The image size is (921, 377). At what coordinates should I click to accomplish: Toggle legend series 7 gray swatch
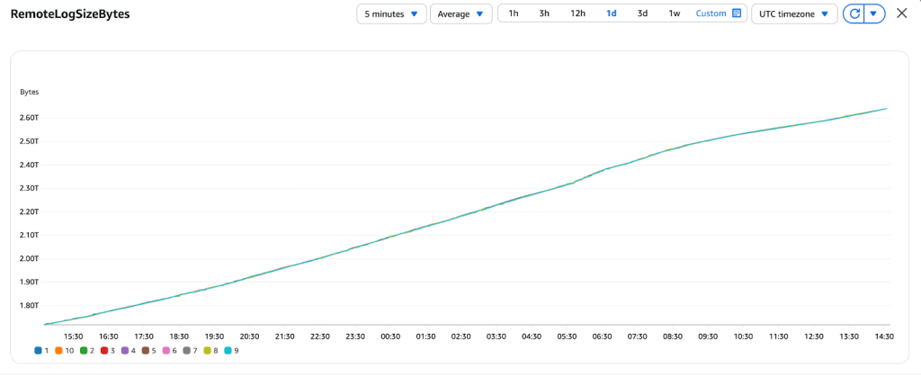coord(186,351)
